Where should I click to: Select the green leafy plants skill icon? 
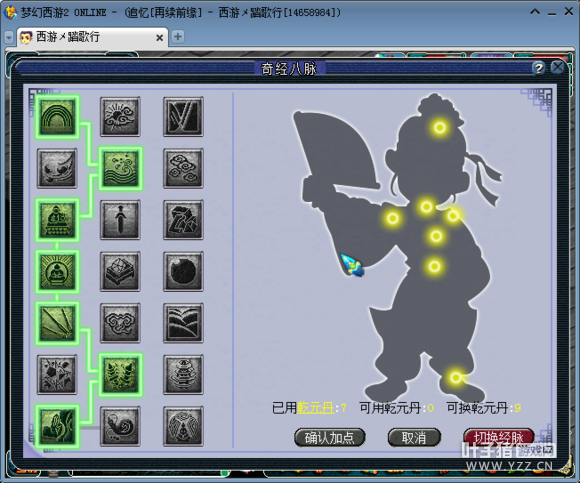(121, 375)
